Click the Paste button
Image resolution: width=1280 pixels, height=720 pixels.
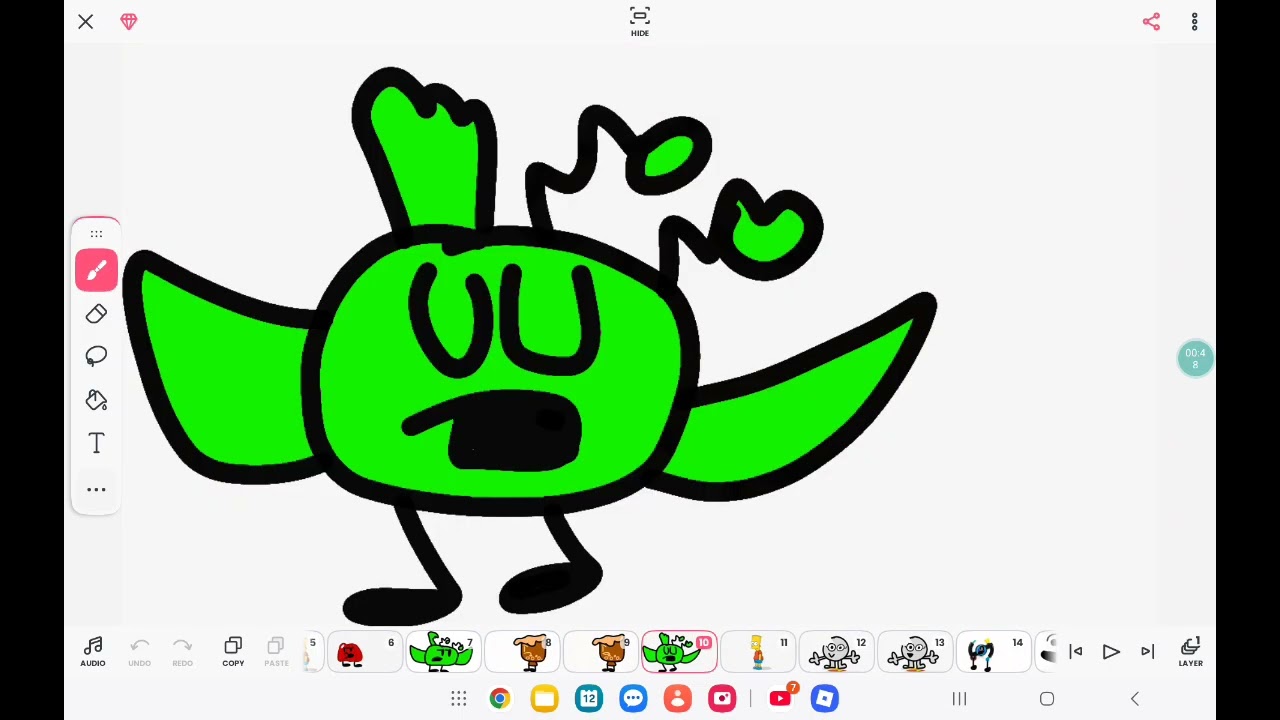point(276,652)
